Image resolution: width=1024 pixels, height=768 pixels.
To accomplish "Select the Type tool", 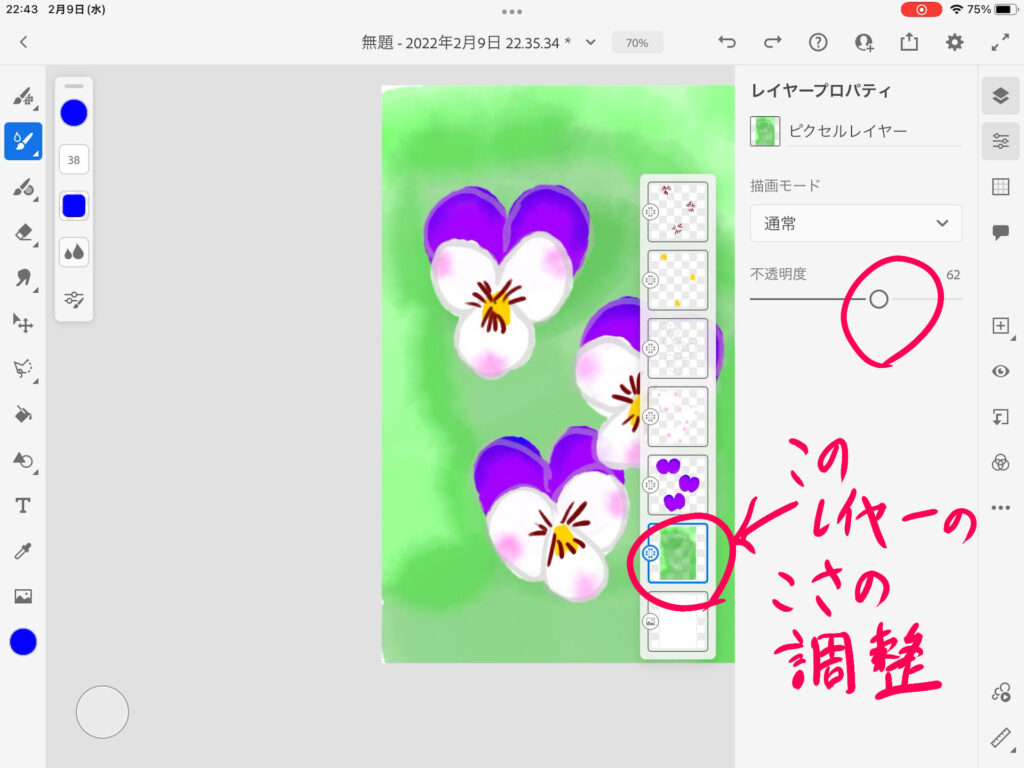I will [x=23, y=506].
